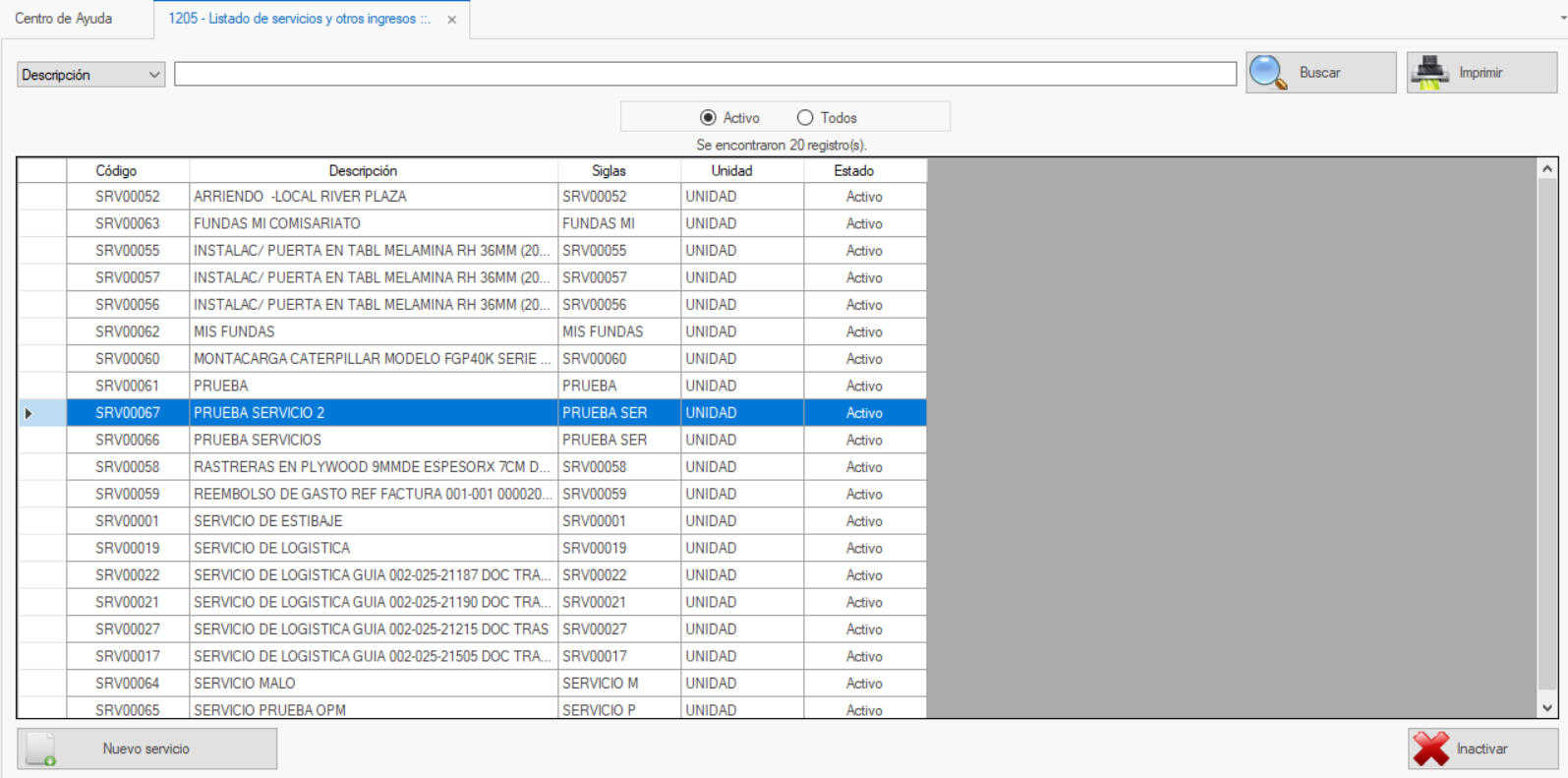Viewport: 1568px width, 778px height.
Task: Click the Descripción column header
Action: pyautogui.click(x=363, y=171)
